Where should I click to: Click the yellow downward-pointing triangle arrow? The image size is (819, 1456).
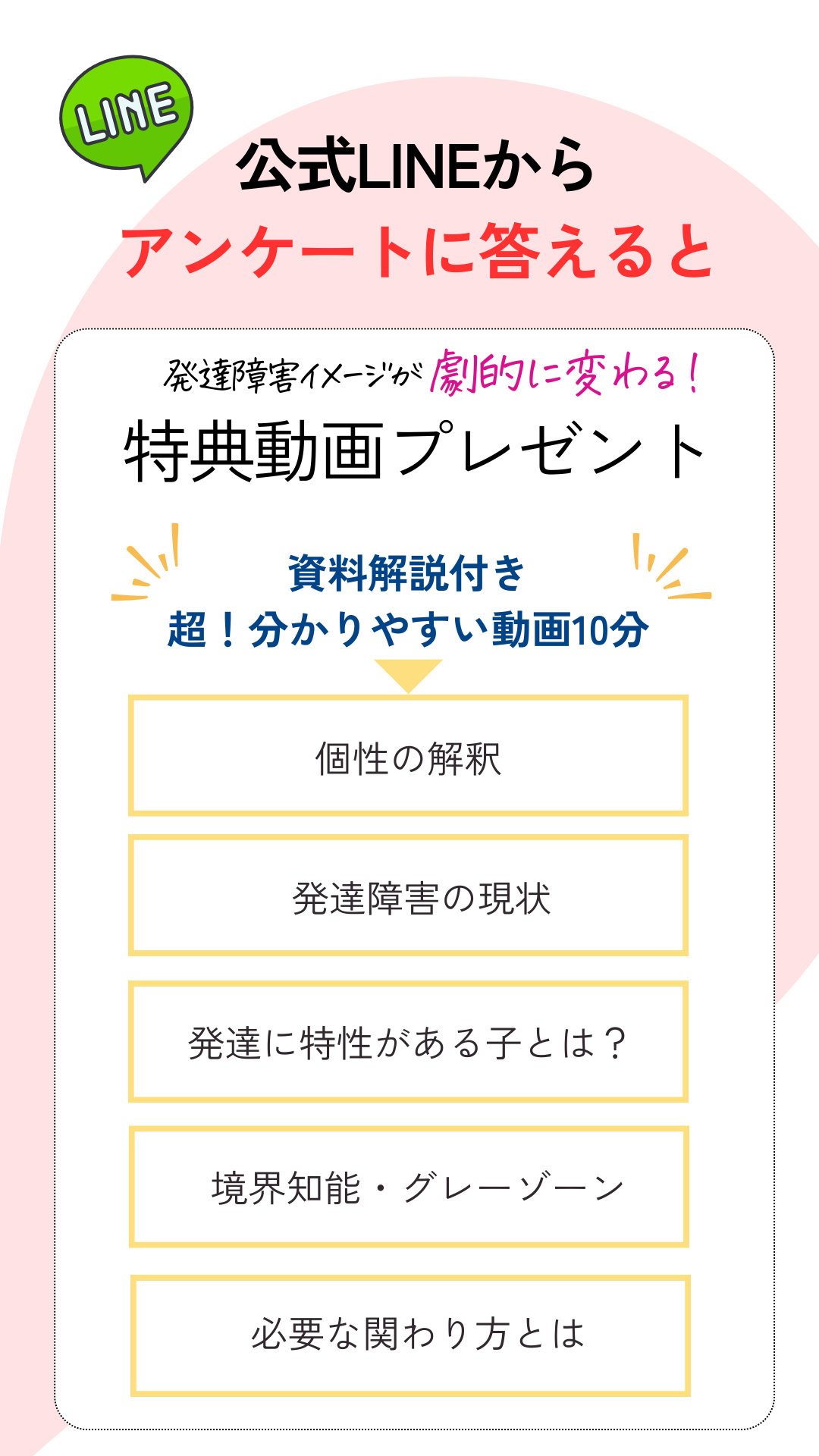408,673
